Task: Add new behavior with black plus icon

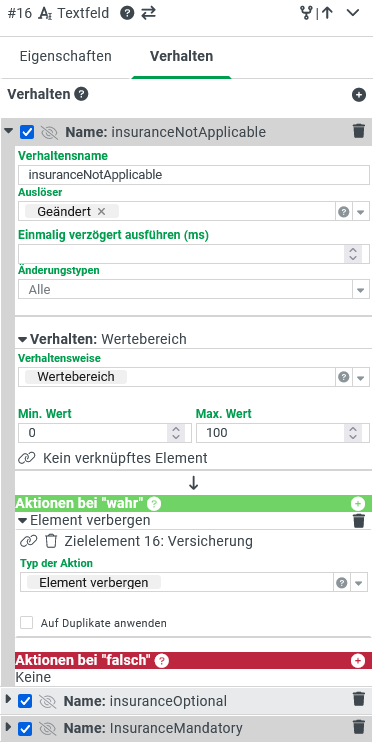Action: (359, 95)
